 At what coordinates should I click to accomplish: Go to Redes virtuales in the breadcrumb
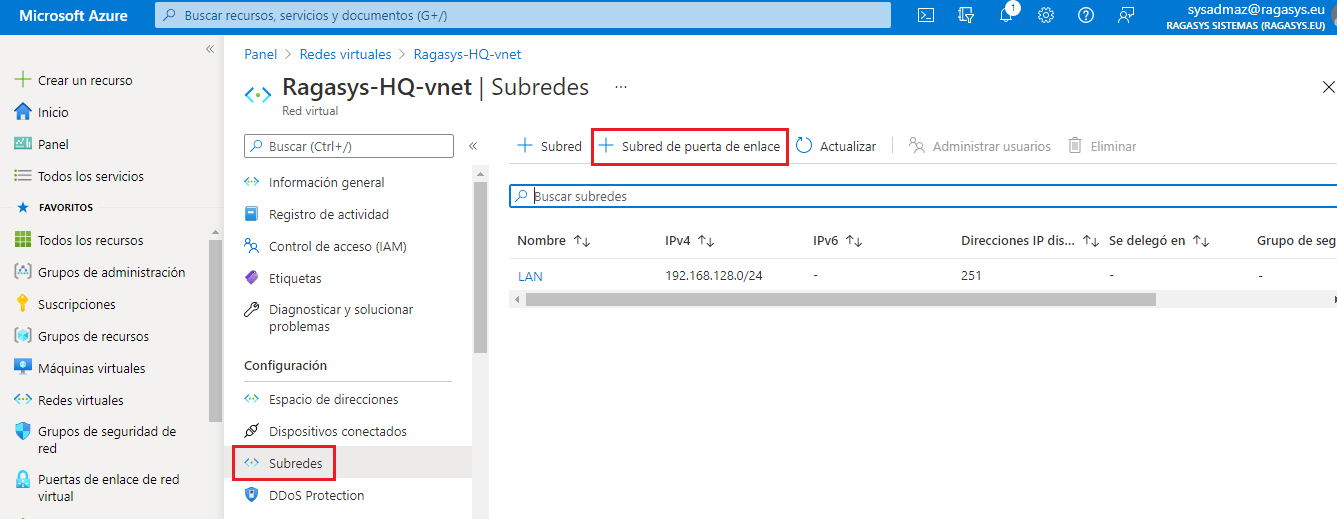[344, 54]
